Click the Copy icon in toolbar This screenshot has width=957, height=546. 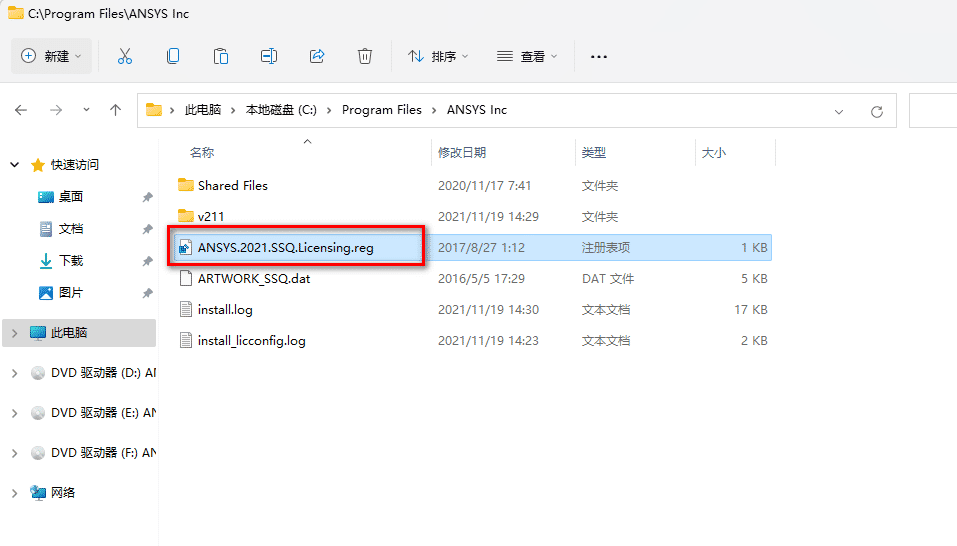pyautogui.click(x=173, y=57)
